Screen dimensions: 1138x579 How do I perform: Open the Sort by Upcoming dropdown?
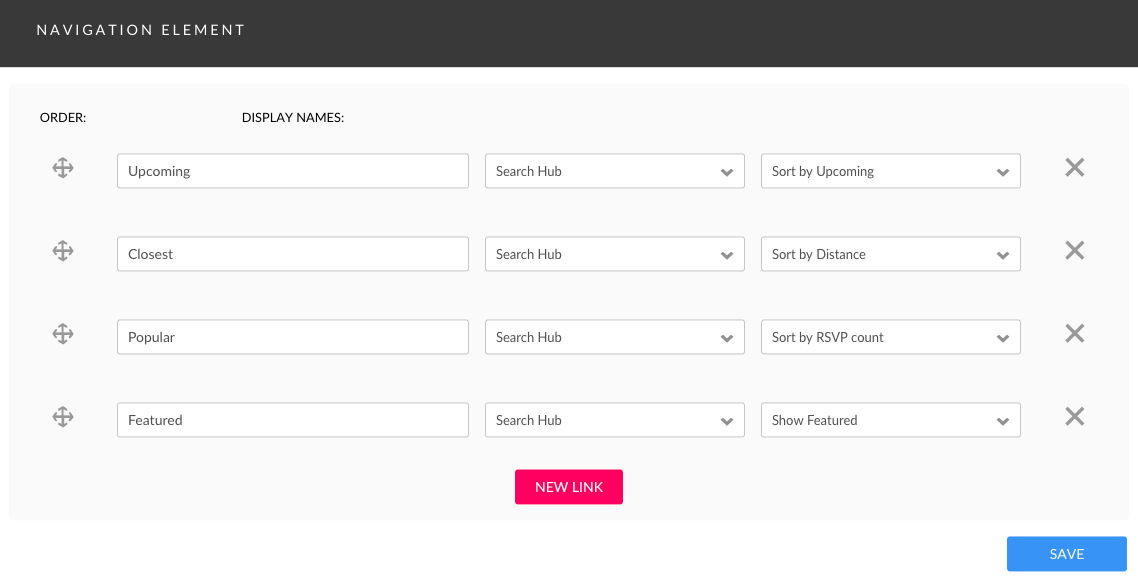pos(891,171)
